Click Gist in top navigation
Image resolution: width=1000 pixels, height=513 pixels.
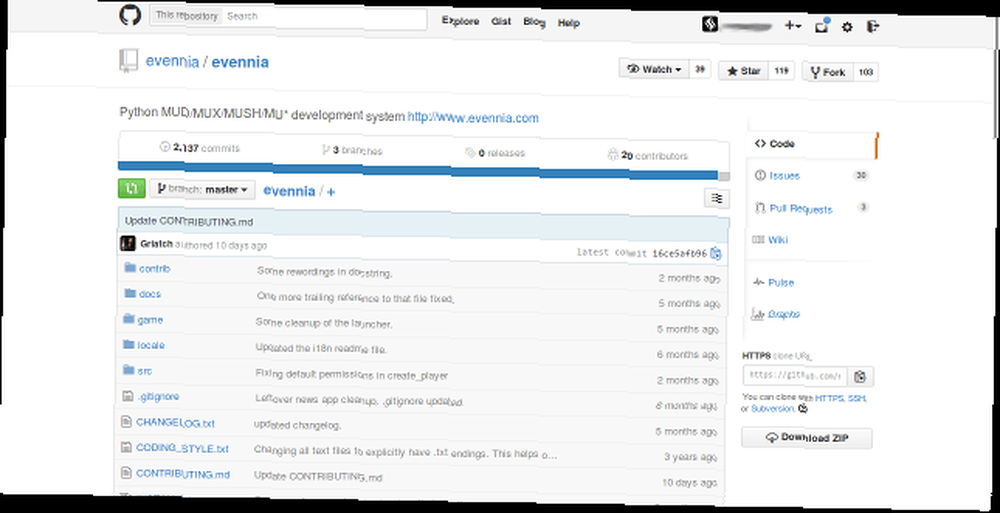[501, 22]
